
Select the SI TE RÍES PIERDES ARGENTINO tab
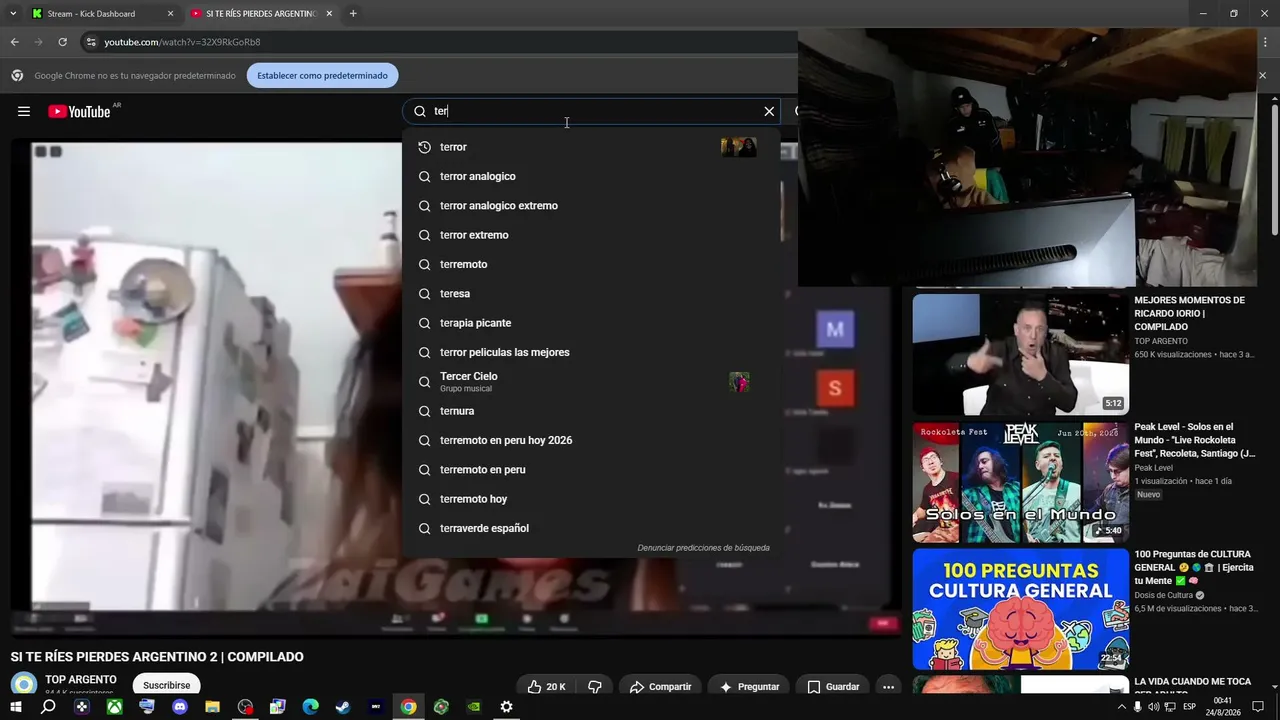coord(262,14)
